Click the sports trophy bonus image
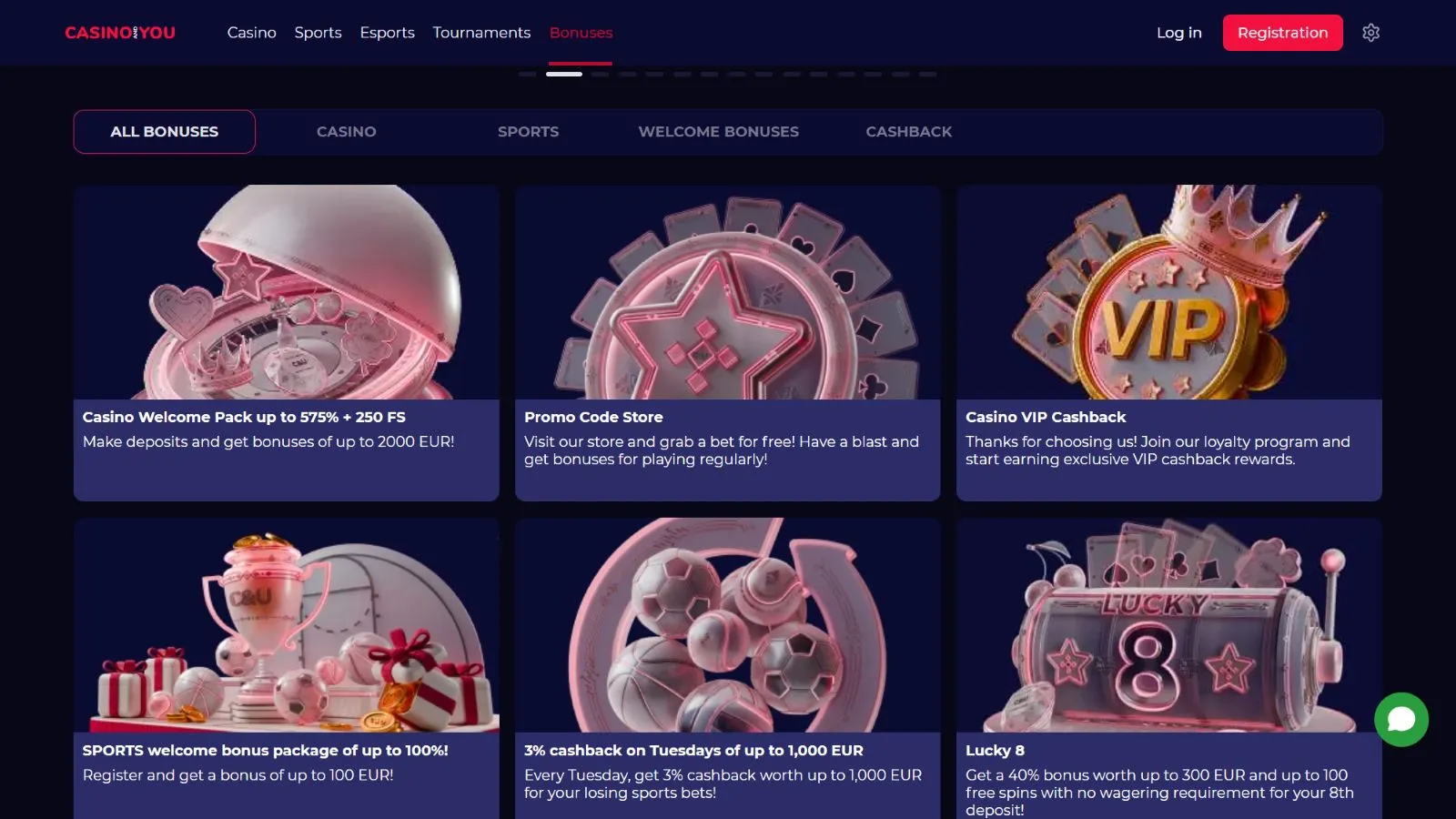1456x819 pixels. pyautogui.click(x=287, y=626)
